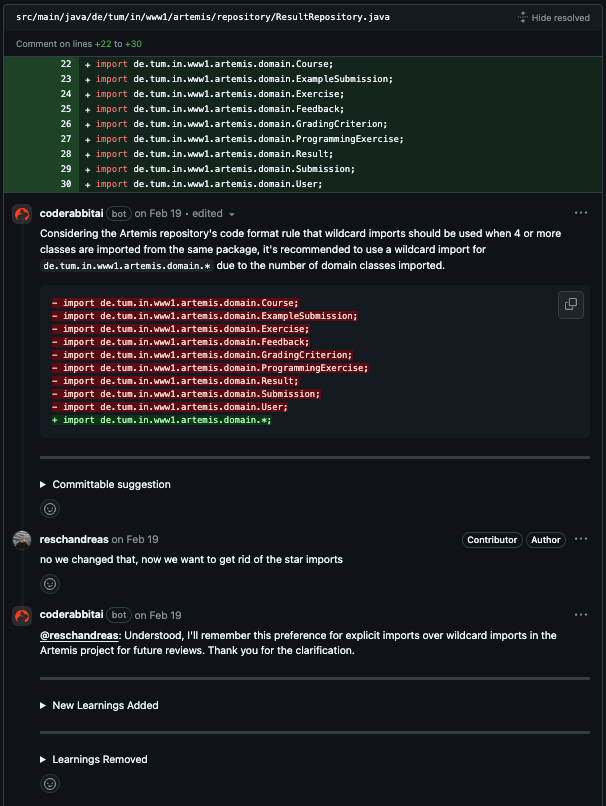606x806 pixels.
Task: Open coderabbitai's avatar on the second comment
Action: [21, 614]
